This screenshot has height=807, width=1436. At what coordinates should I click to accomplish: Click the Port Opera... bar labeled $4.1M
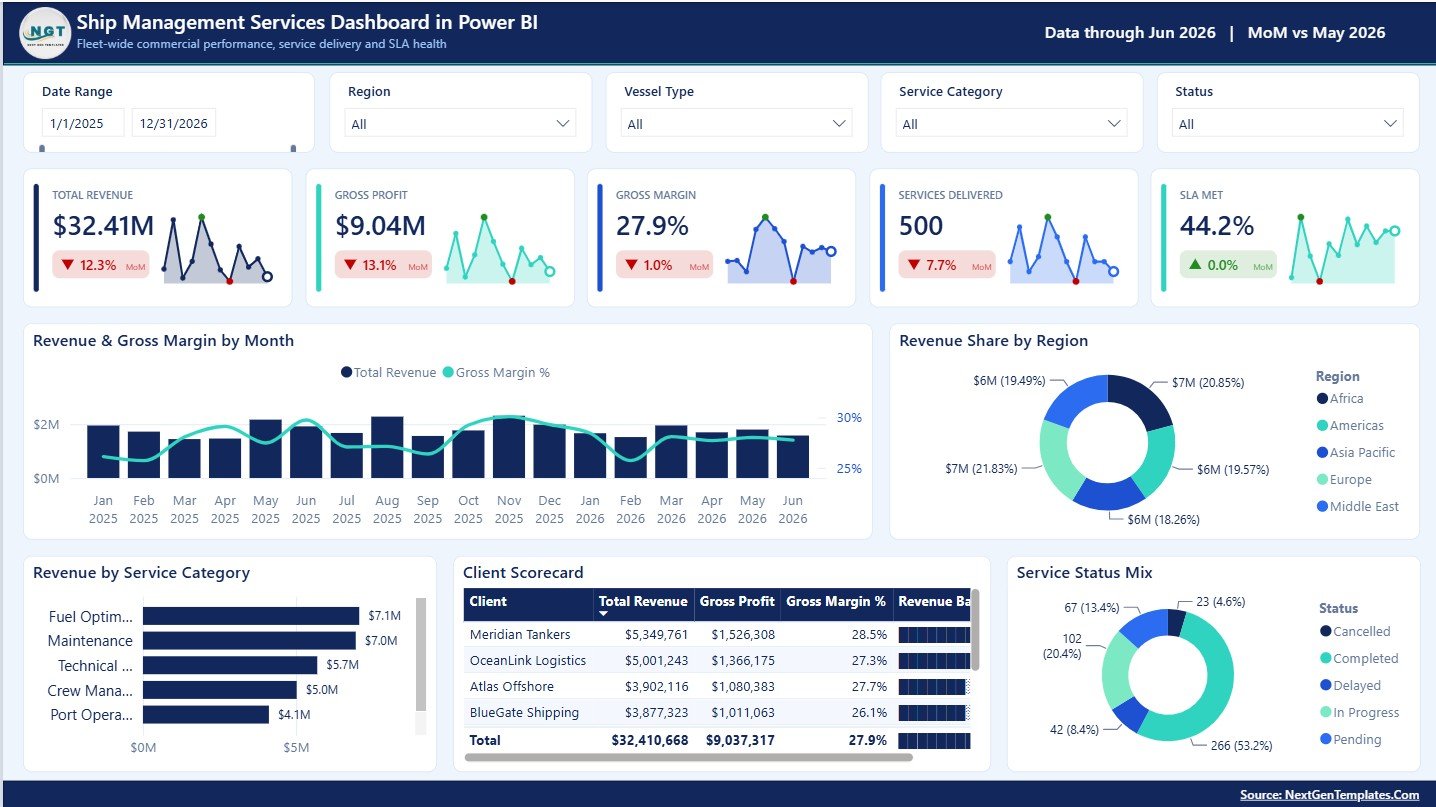point(206,714)
